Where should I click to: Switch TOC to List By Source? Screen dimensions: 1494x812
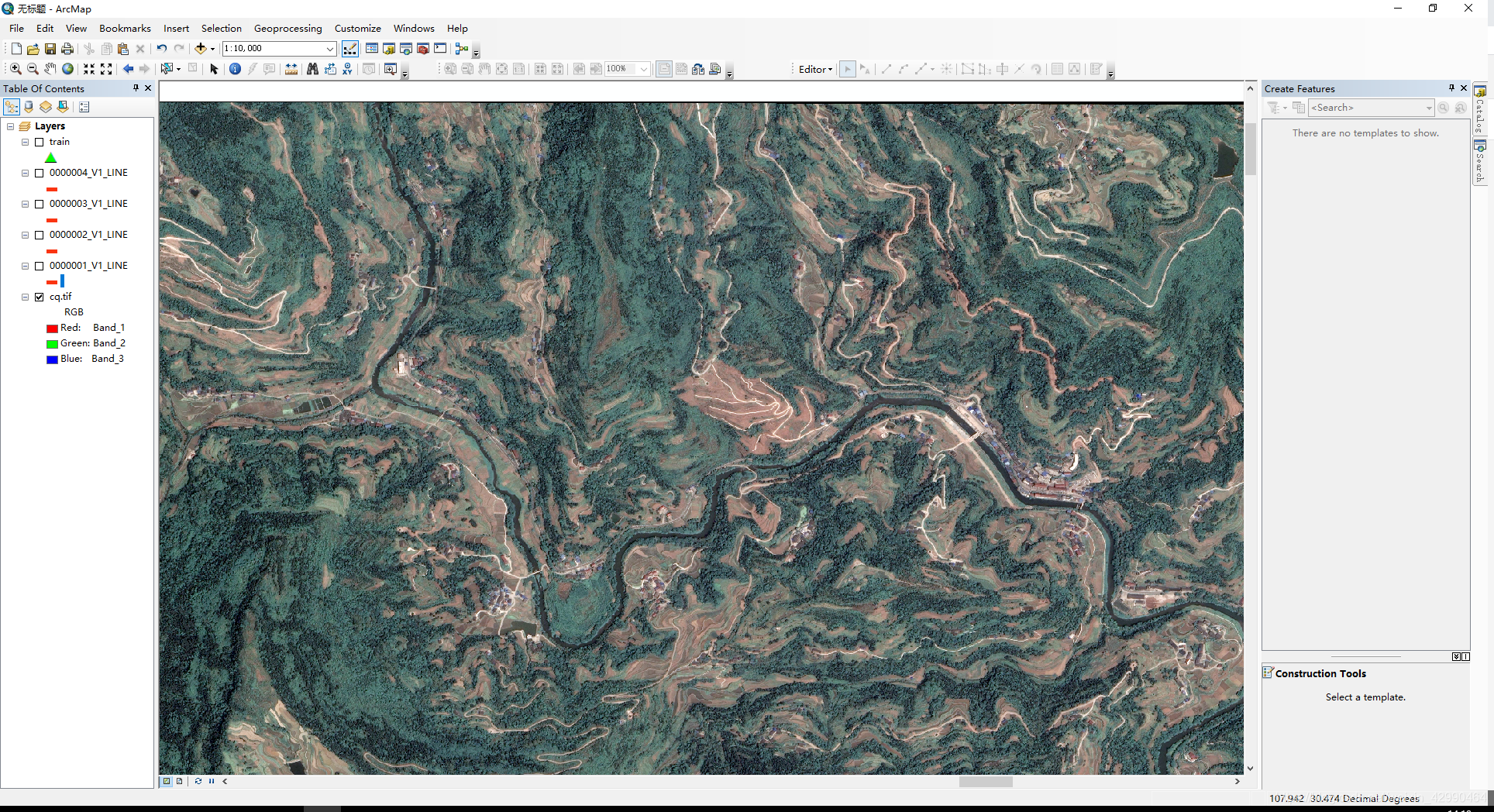[x=29, y=107]
